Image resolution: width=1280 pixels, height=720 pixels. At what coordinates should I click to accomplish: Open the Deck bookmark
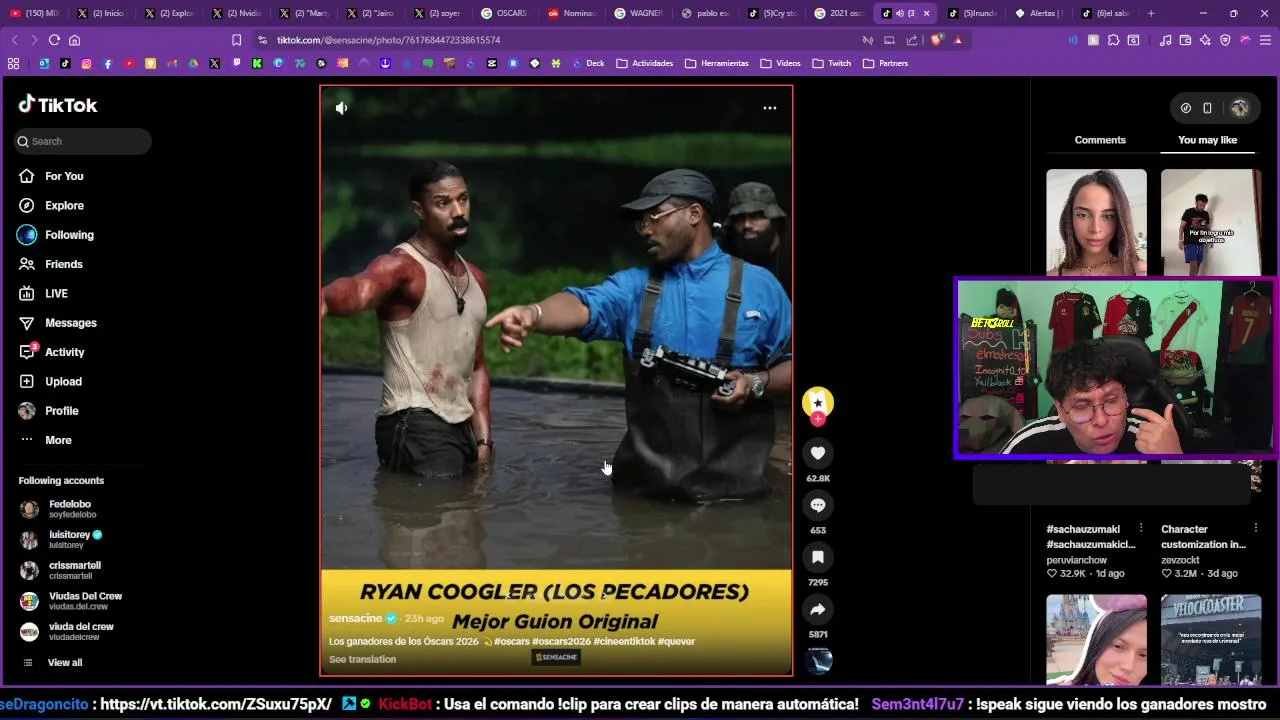click(589, 63)
